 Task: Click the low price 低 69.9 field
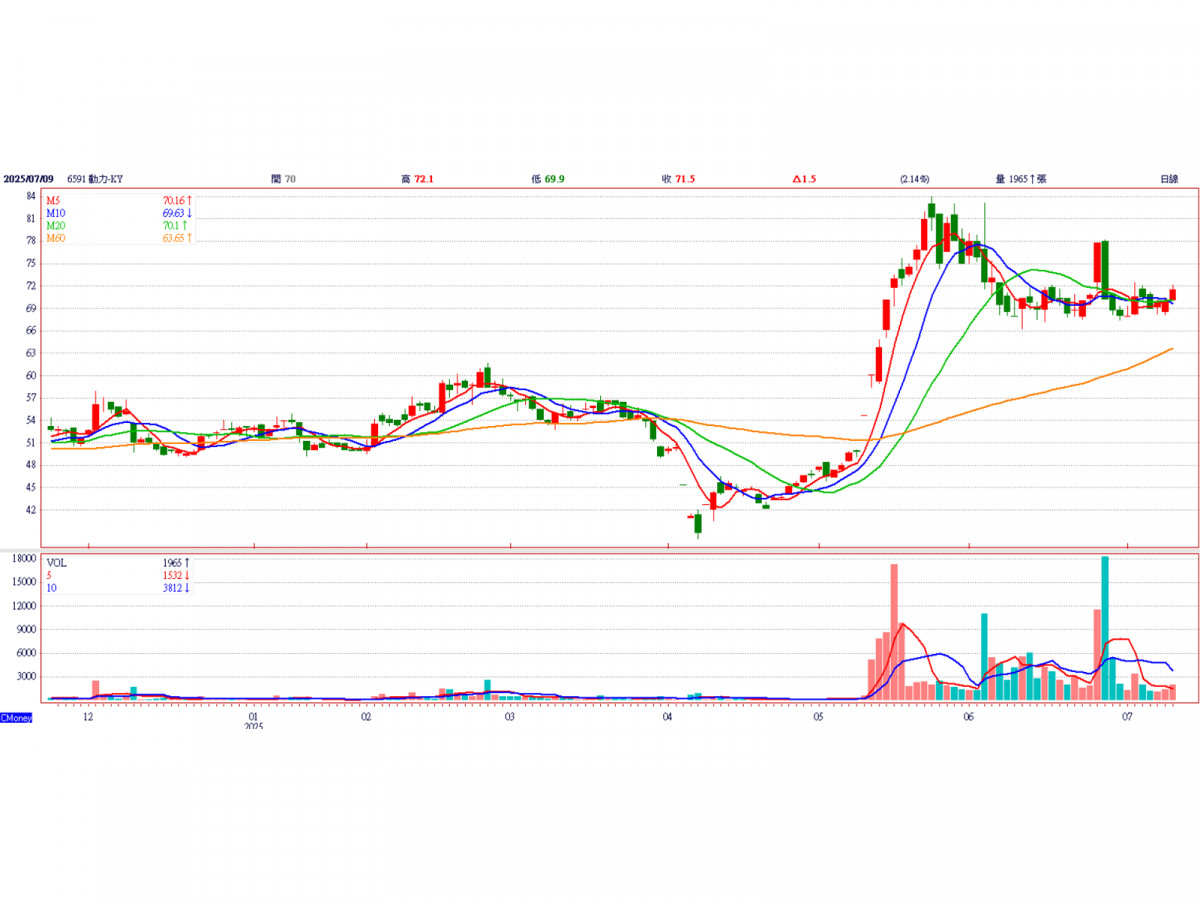coord(548,179)
